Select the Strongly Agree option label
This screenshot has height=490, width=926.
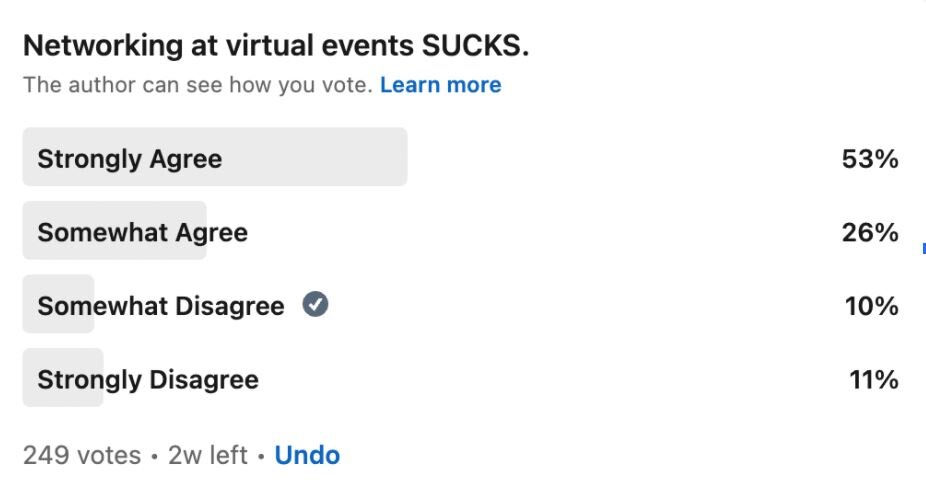[x=130, y=159]
